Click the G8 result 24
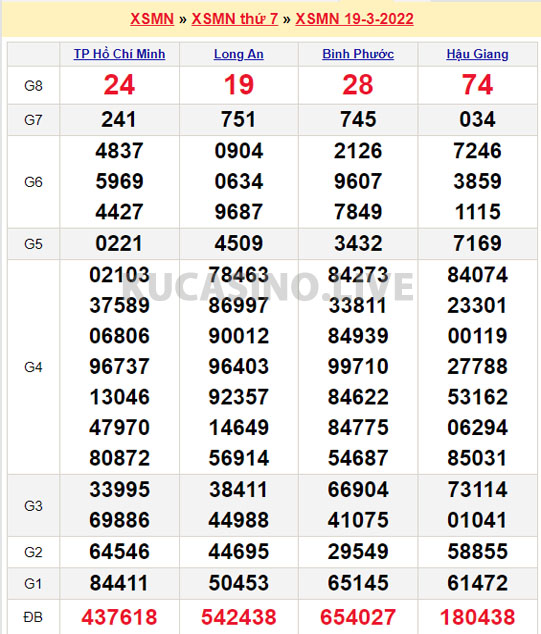This screenshot has width=541, height=634. click(119, 85)
